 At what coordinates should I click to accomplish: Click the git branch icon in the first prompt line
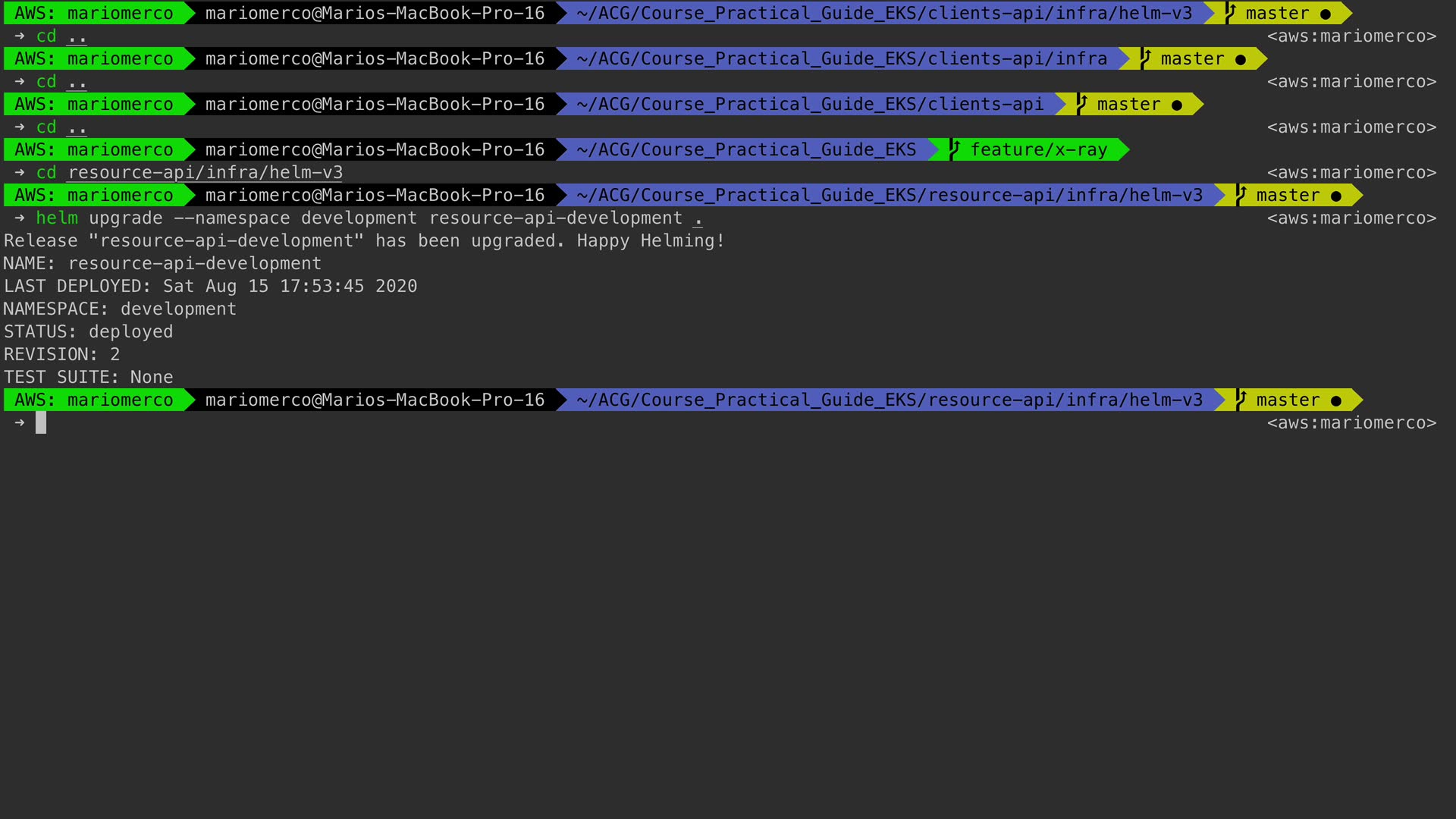point(1230,13)
